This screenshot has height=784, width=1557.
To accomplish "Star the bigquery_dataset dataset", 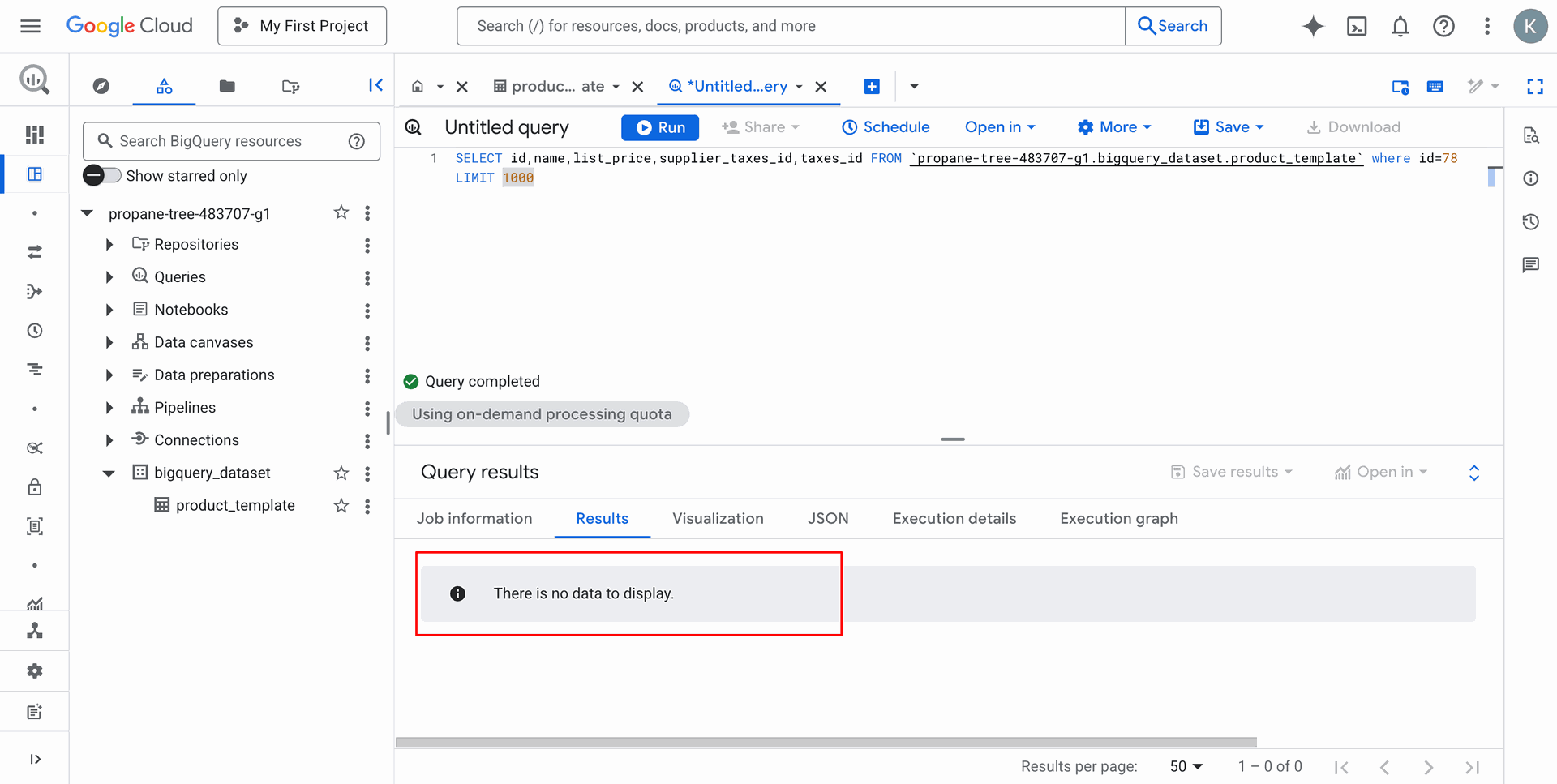I will tap(341, 473).
